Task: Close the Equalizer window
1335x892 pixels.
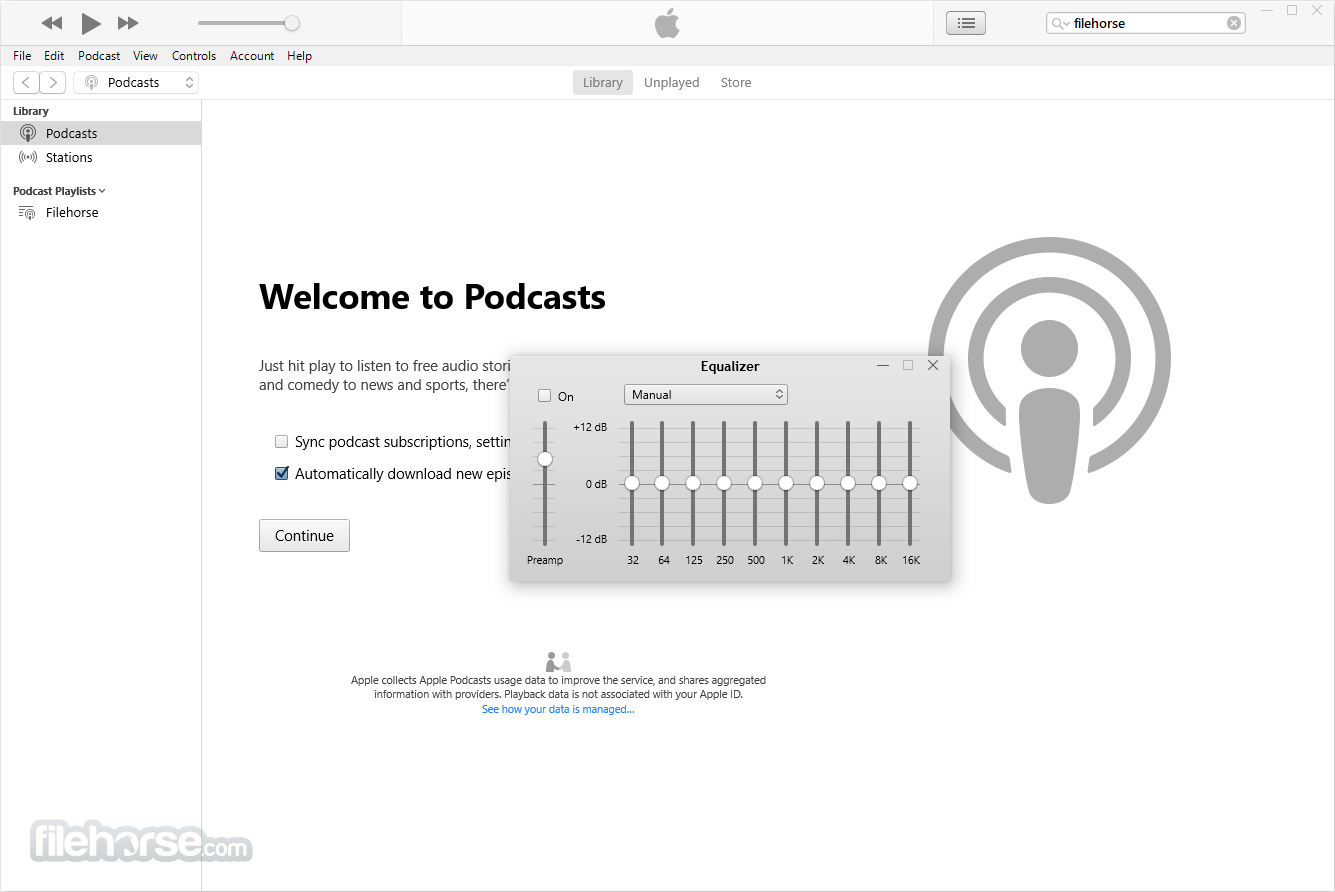Action: pos(933,365)
